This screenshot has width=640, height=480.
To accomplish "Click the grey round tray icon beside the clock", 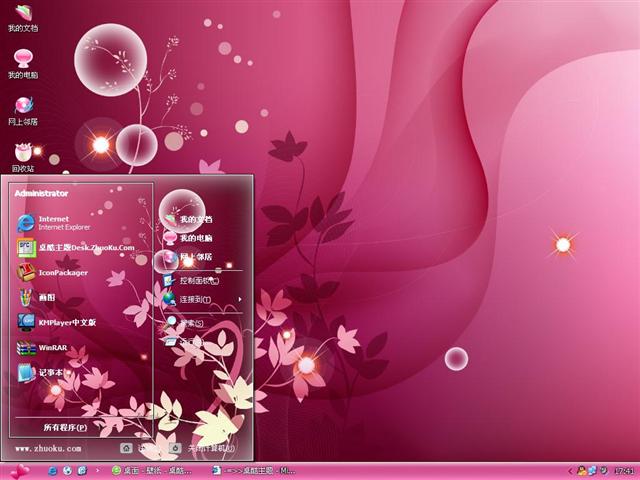I will click(603, 471).
